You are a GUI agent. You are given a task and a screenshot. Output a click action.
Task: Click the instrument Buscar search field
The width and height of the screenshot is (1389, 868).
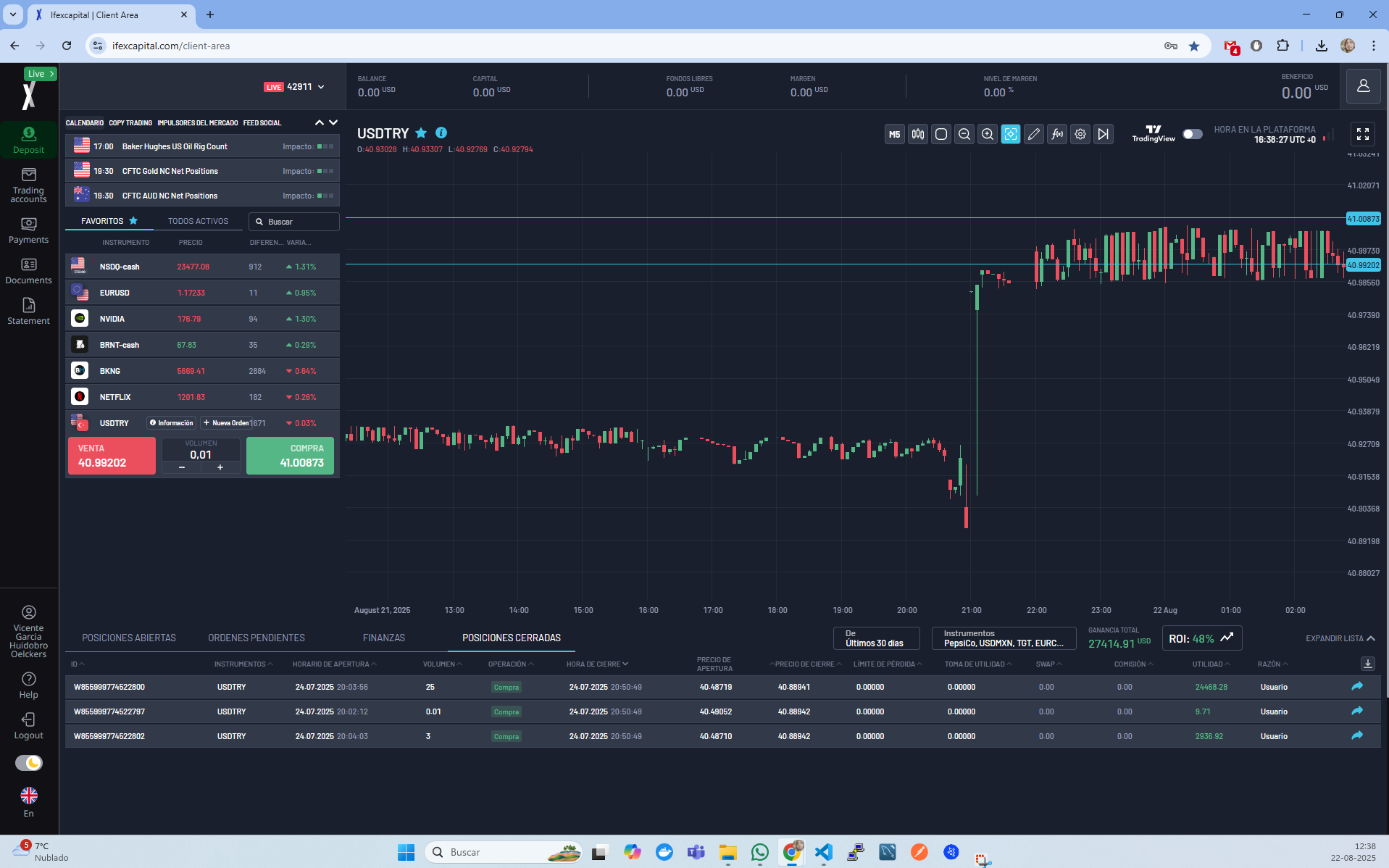click(x=294, y=222)
